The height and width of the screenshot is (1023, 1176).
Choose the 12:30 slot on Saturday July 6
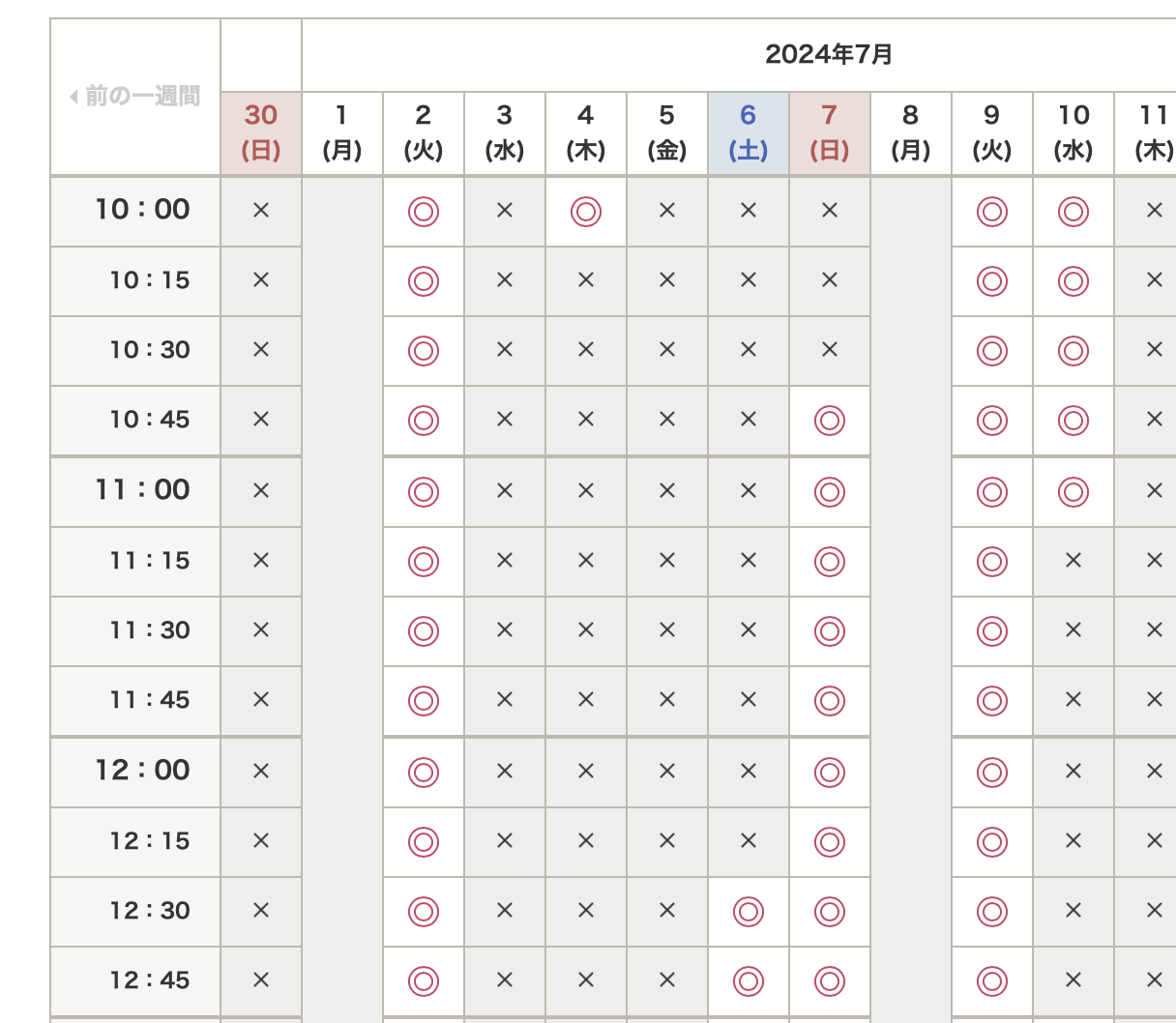(749, 911)
